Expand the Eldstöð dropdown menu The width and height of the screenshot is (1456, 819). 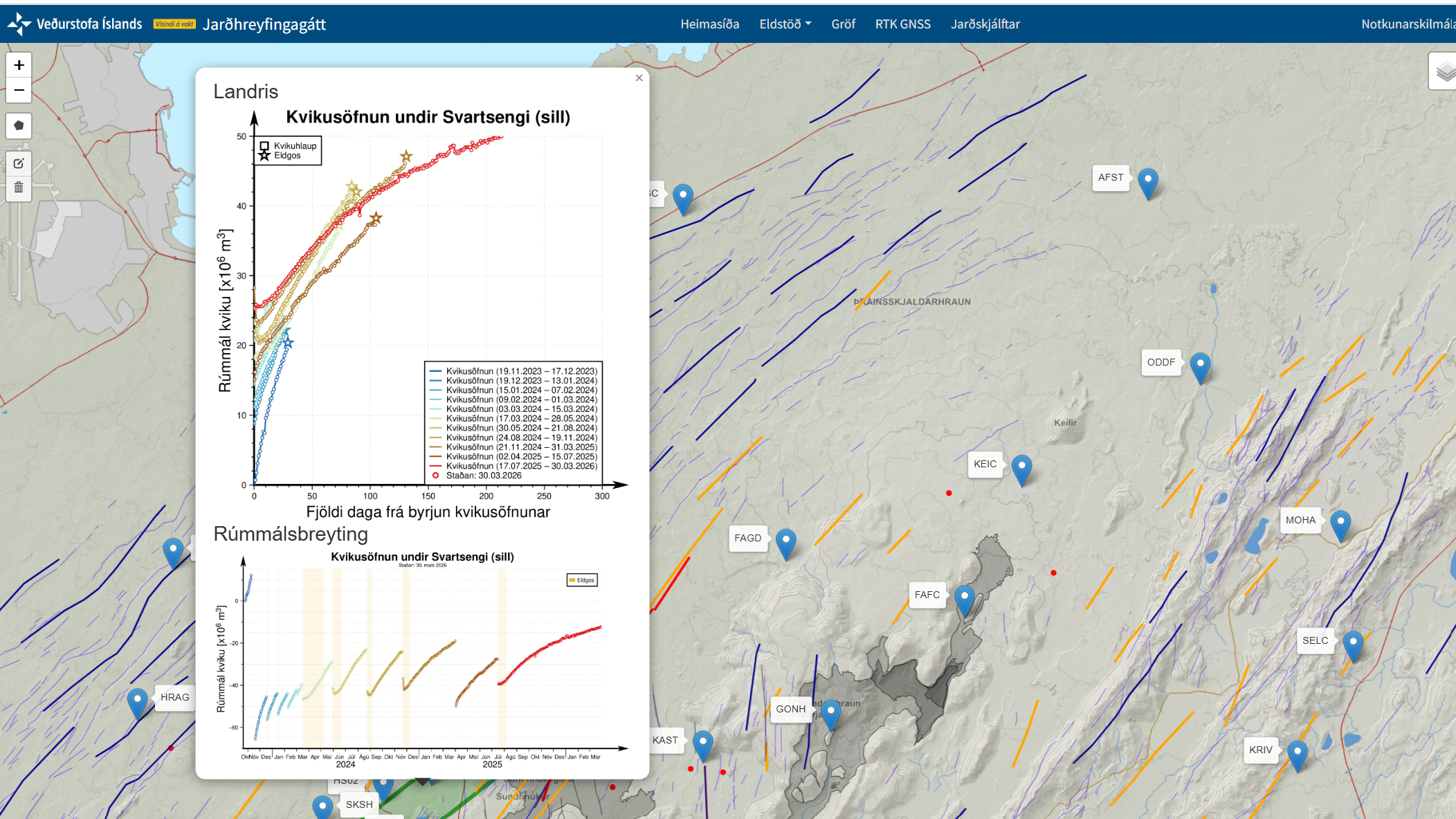[x=785, y=24]
